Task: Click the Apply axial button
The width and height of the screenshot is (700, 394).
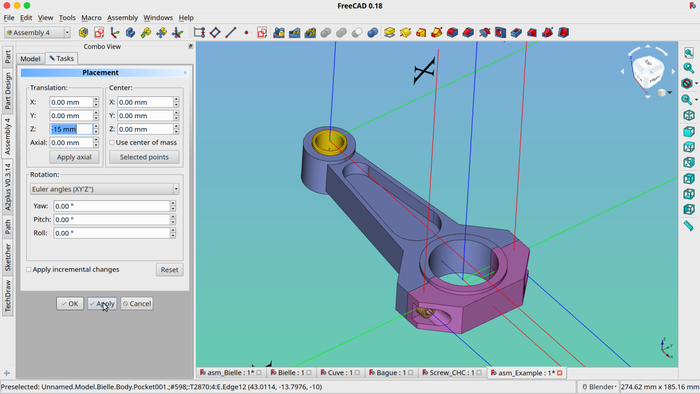Action: (x=74, y=157)
